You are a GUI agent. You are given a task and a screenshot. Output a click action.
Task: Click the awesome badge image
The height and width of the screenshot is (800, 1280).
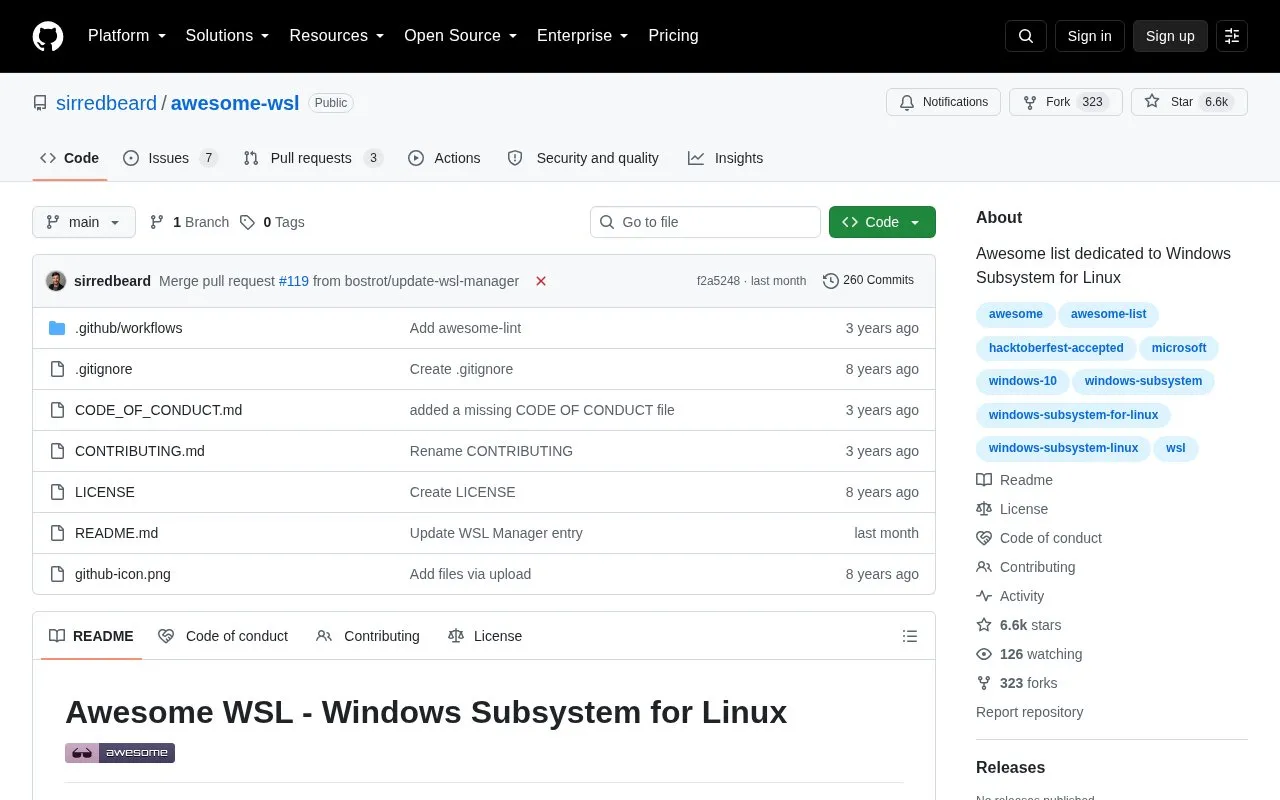click(120, 753)
